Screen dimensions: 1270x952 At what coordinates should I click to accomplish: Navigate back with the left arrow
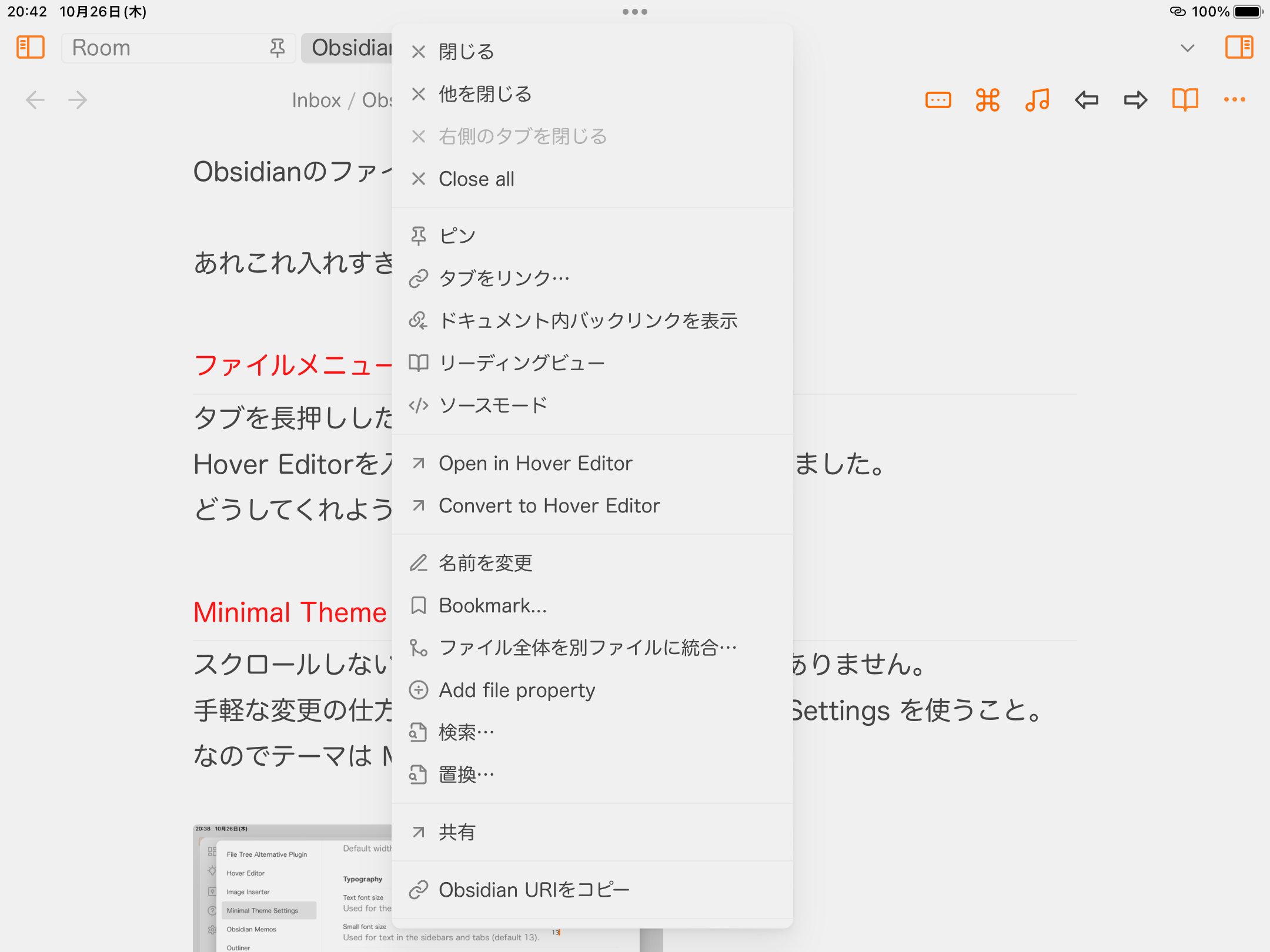click(x=35, y=100)
